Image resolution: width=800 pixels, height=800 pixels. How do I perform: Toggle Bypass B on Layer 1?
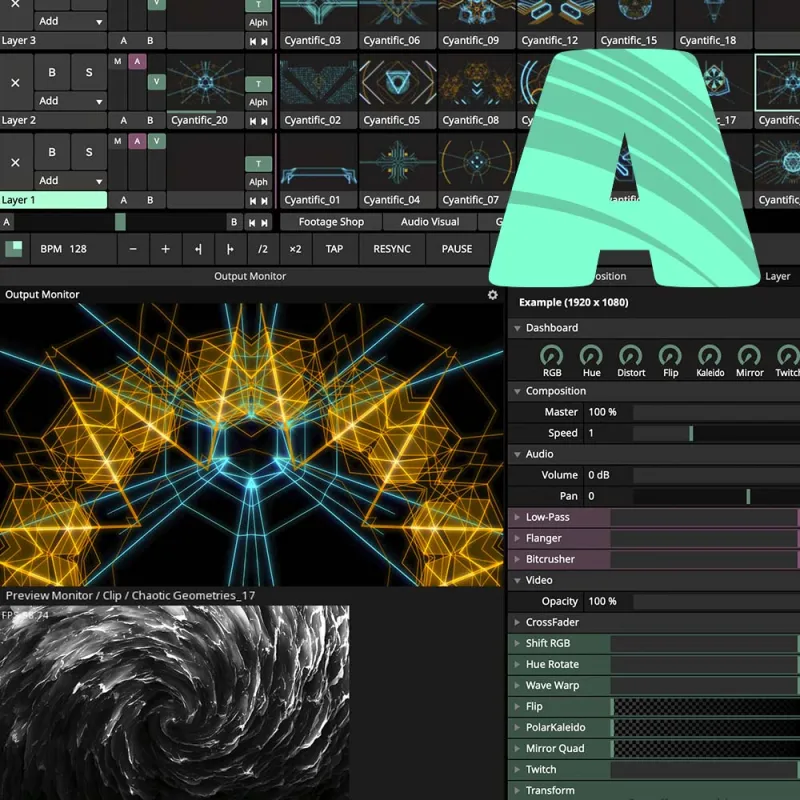pyautogui.click(x=52, y=152)
